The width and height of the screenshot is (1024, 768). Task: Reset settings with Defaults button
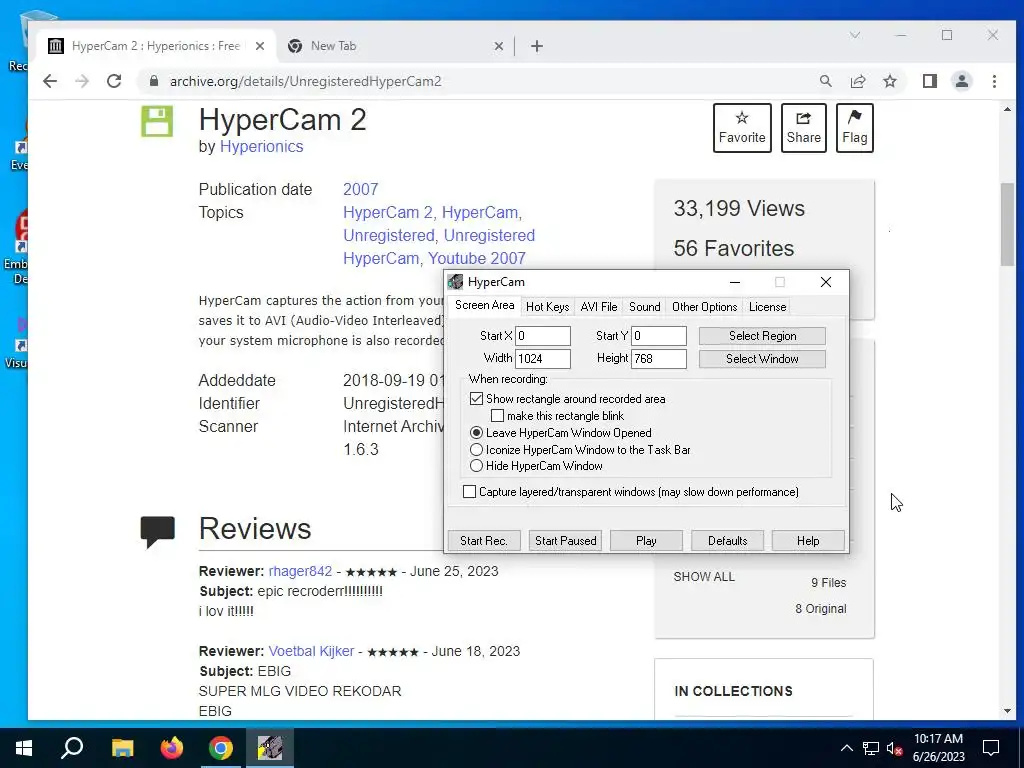[728, 541]
